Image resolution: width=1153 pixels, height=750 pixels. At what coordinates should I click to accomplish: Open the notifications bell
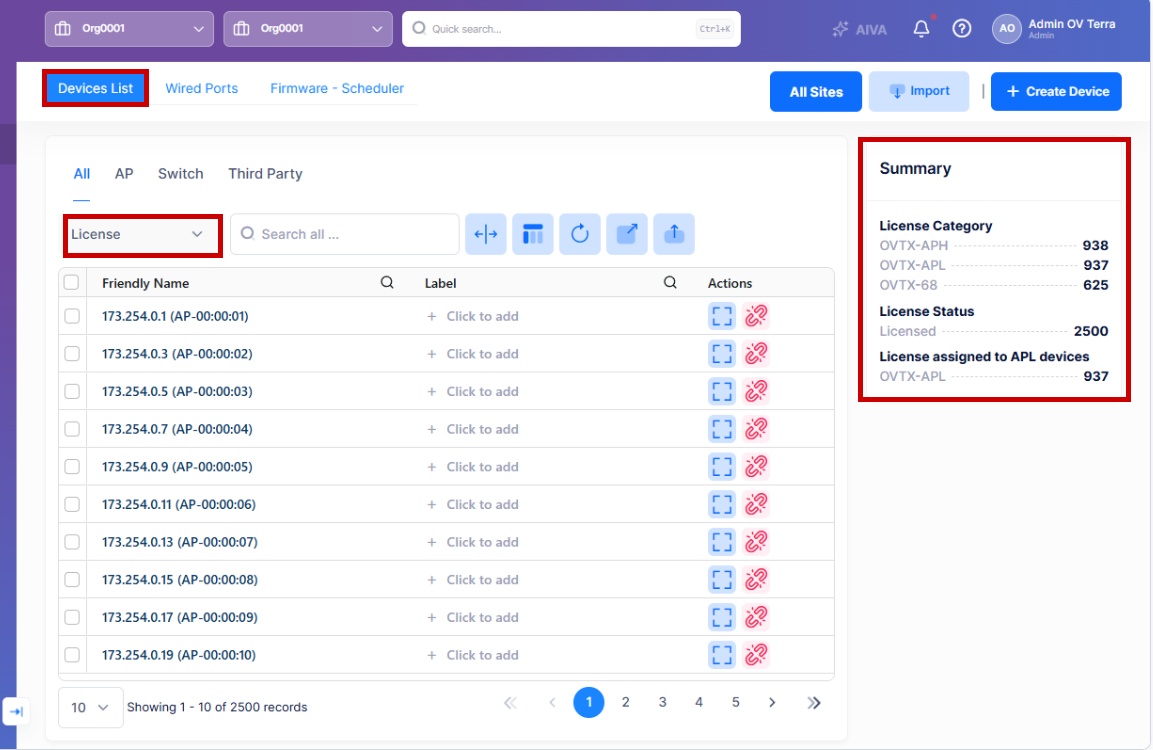tap(921, 29)
